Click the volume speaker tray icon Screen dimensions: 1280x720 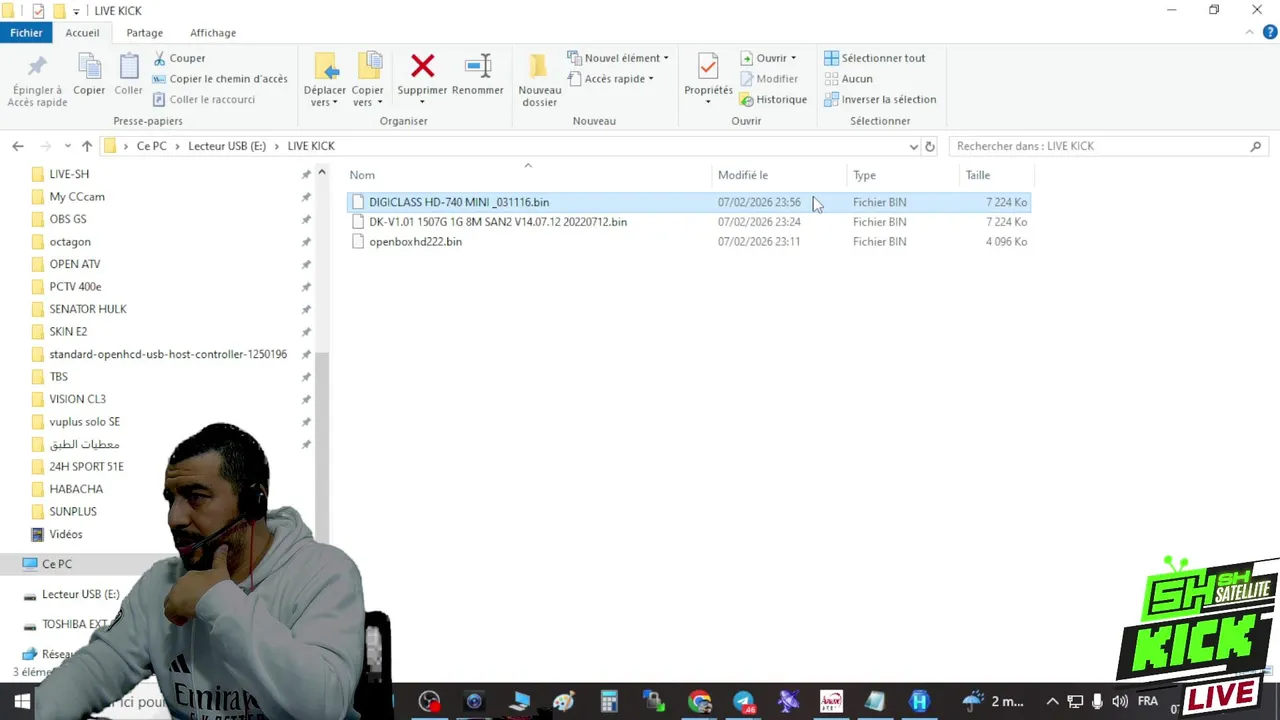[1120, 702]
